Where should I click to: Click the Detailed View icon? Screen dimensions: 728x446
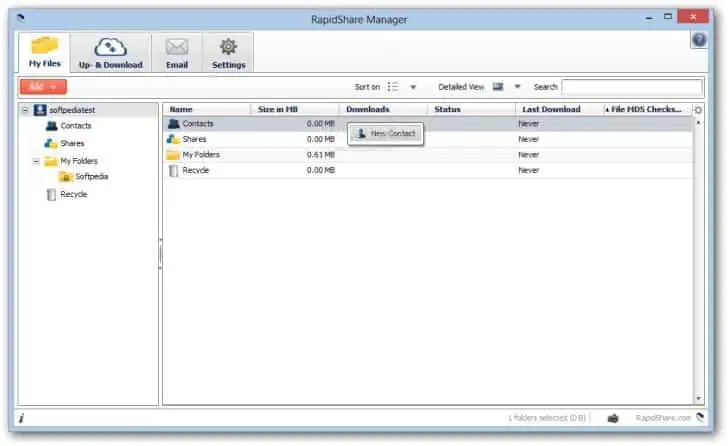(498, 87)
